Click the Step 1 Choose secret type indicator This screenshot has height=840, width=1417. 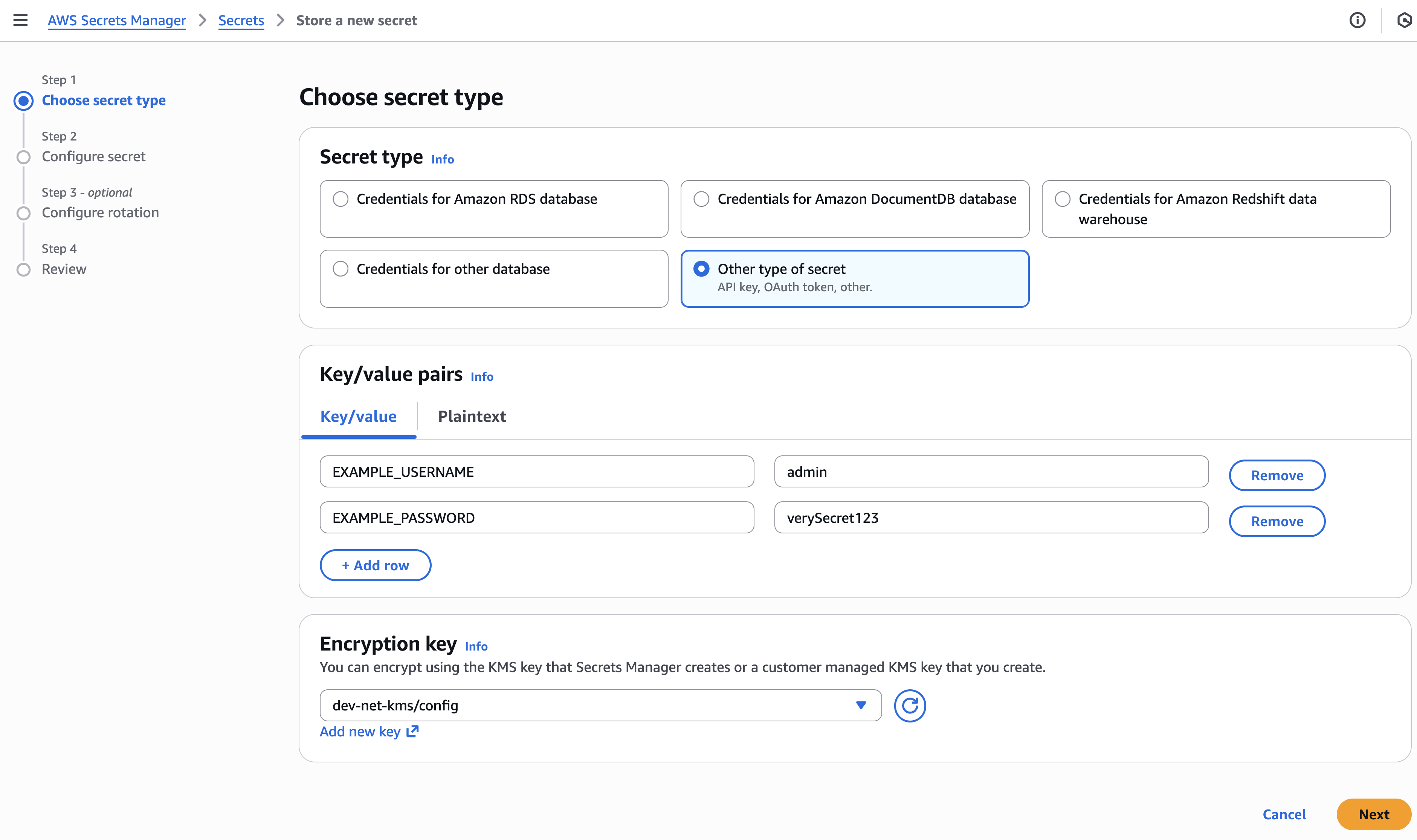(x=23, y=101)
